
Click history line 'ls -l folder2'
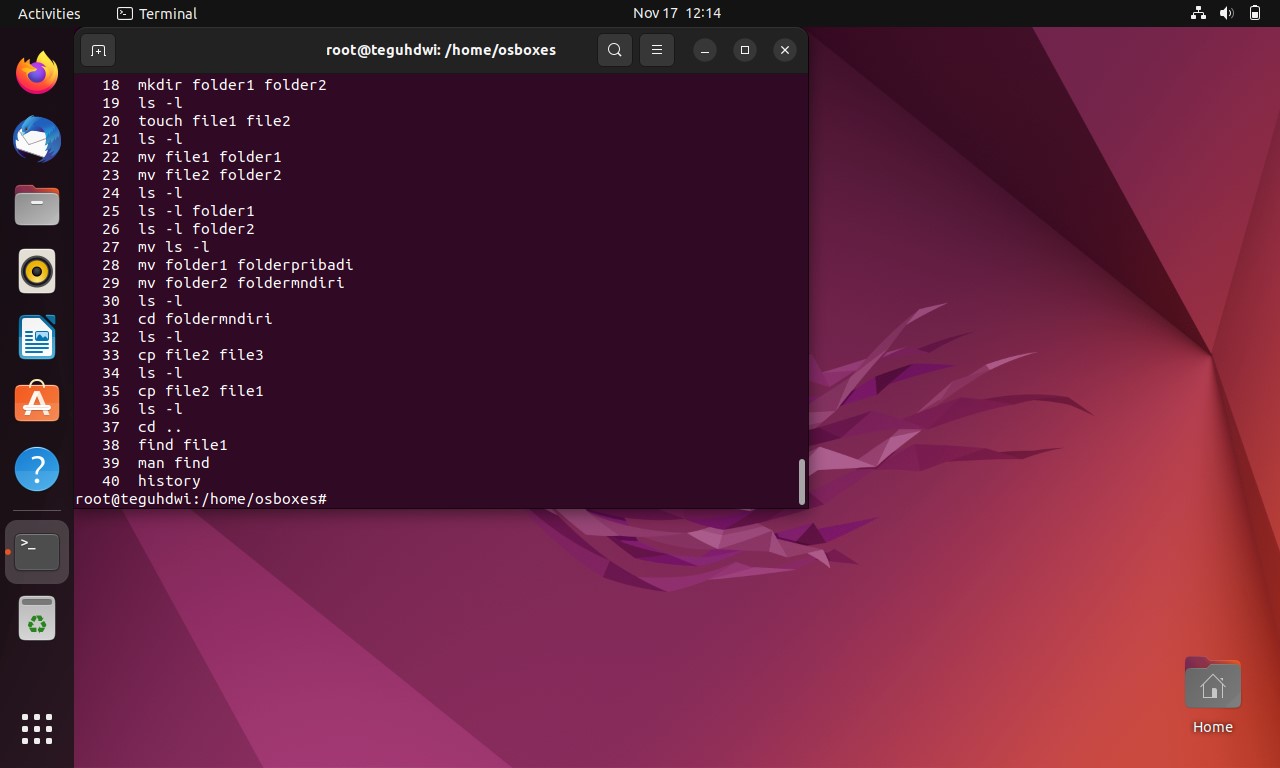pos(196,229)
